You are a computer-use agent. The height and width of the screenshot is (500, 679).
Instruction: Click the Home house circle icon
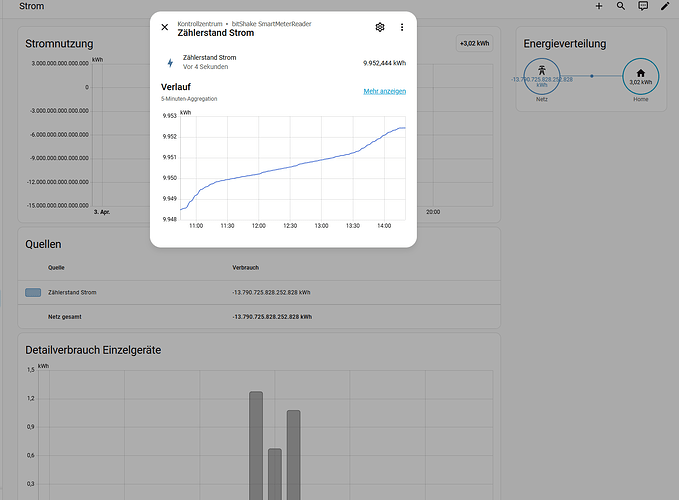click(640, 75)
